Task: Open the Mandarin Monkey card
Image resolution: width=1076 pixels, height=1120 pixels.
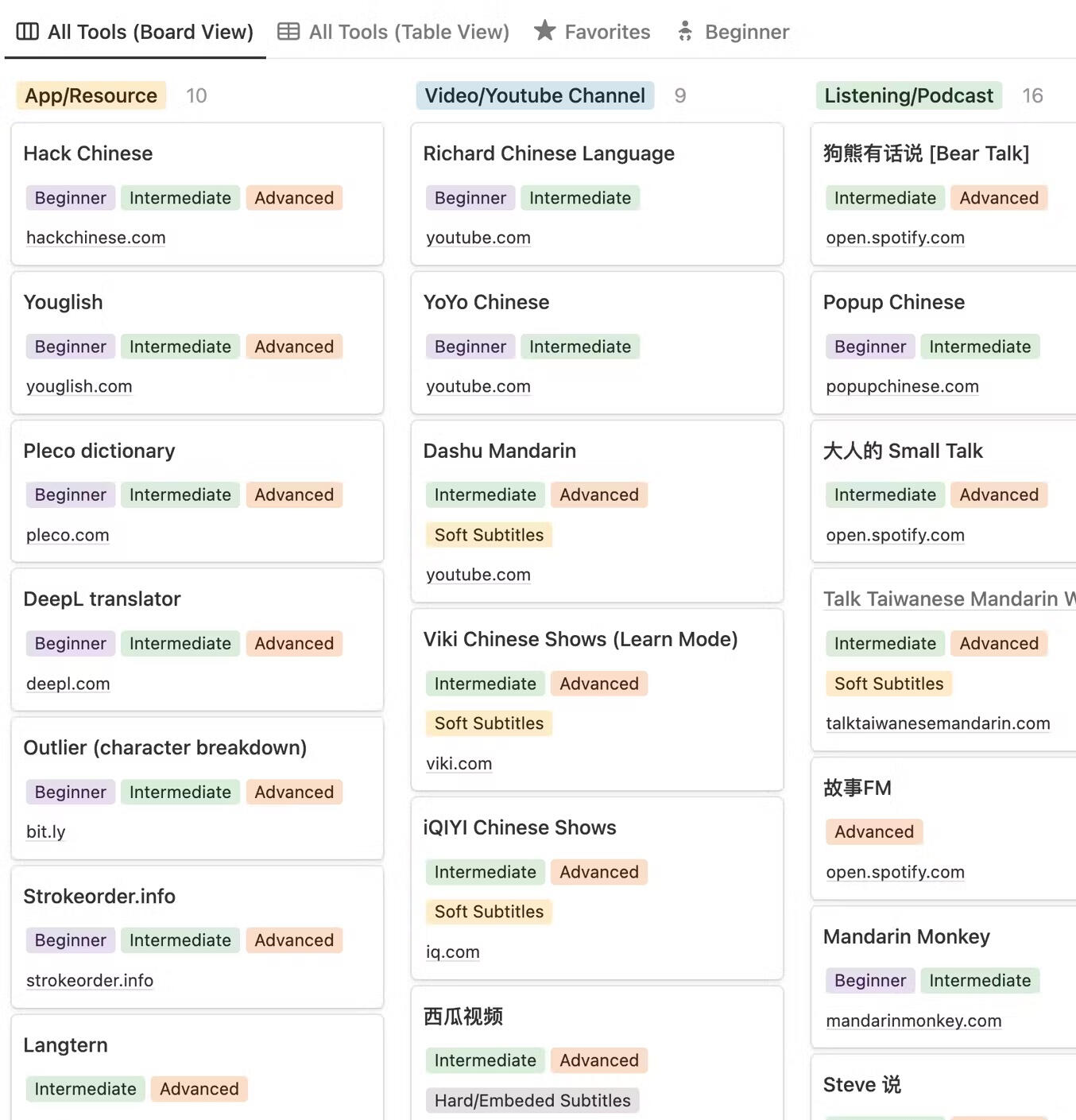Action: coord(906,936)
